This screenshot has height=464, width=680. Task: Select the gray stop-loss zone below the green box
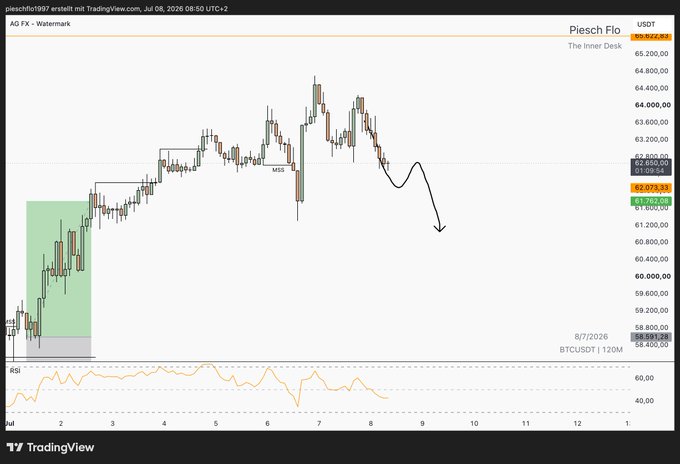pos(59,348)
